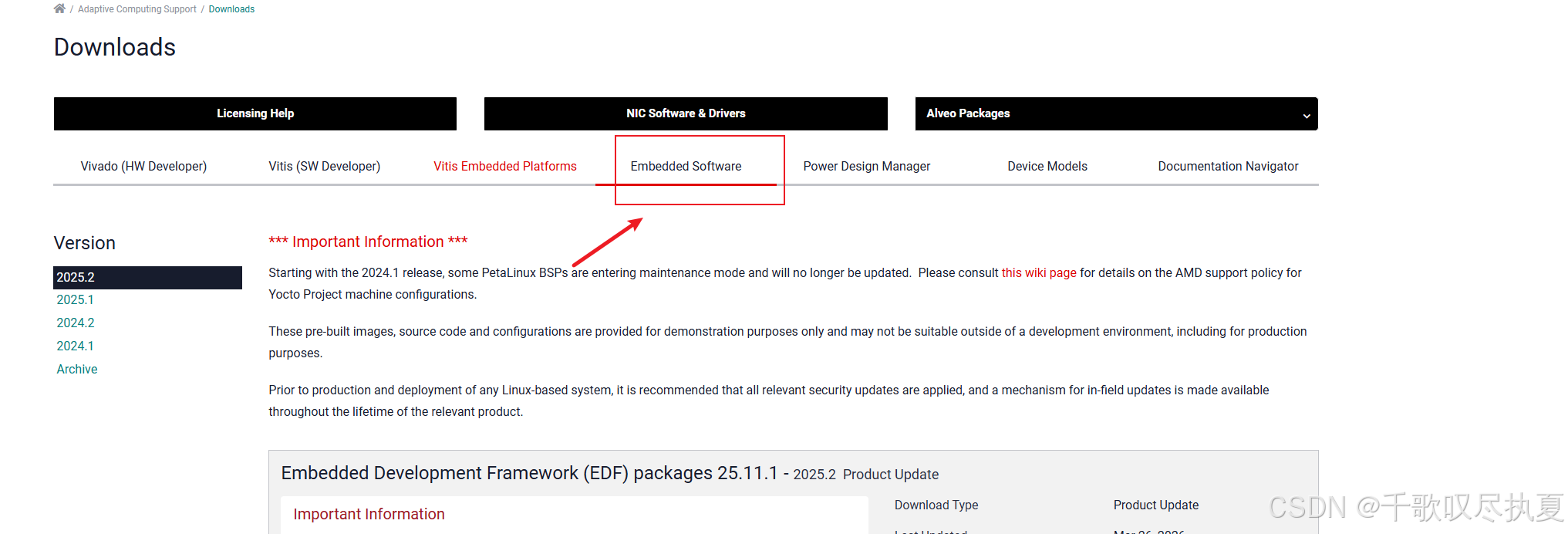1568x534 pixels.
Task: Expand the Alveo Packages dropdown
Action: (1116, 113)
